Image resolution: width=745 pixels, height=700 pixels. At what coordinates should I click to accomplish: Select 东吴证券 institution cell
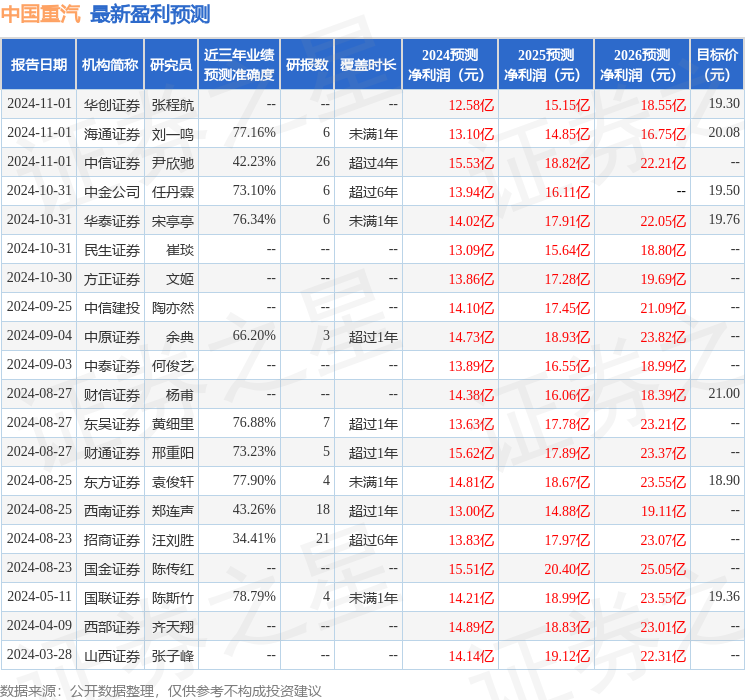click(x=112, y=424)
